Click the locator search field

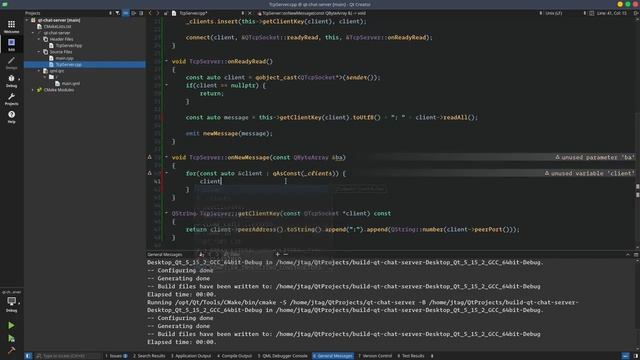tap(68, 356)
